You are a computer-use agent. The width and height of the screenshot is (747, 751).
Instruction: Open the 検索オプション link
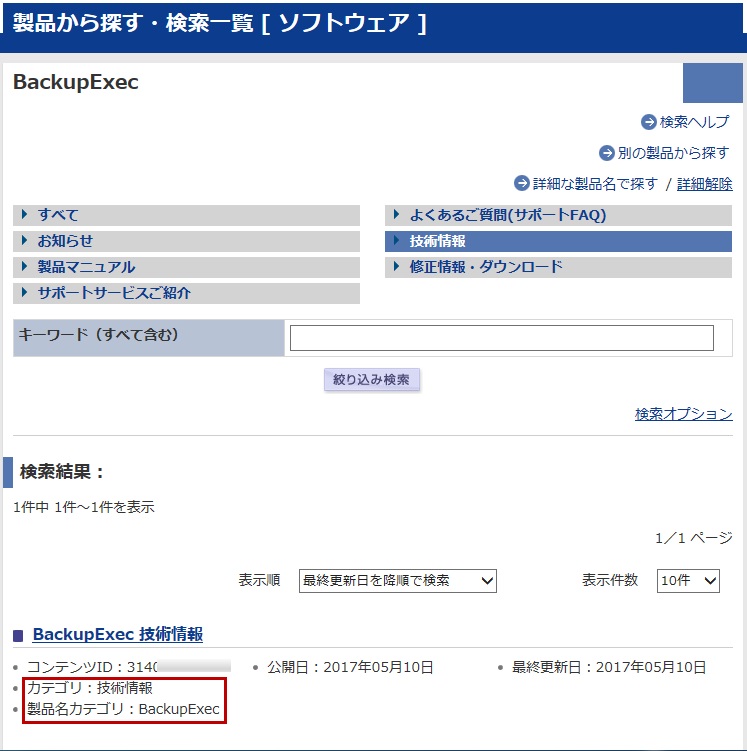click(x=684, y=414)
